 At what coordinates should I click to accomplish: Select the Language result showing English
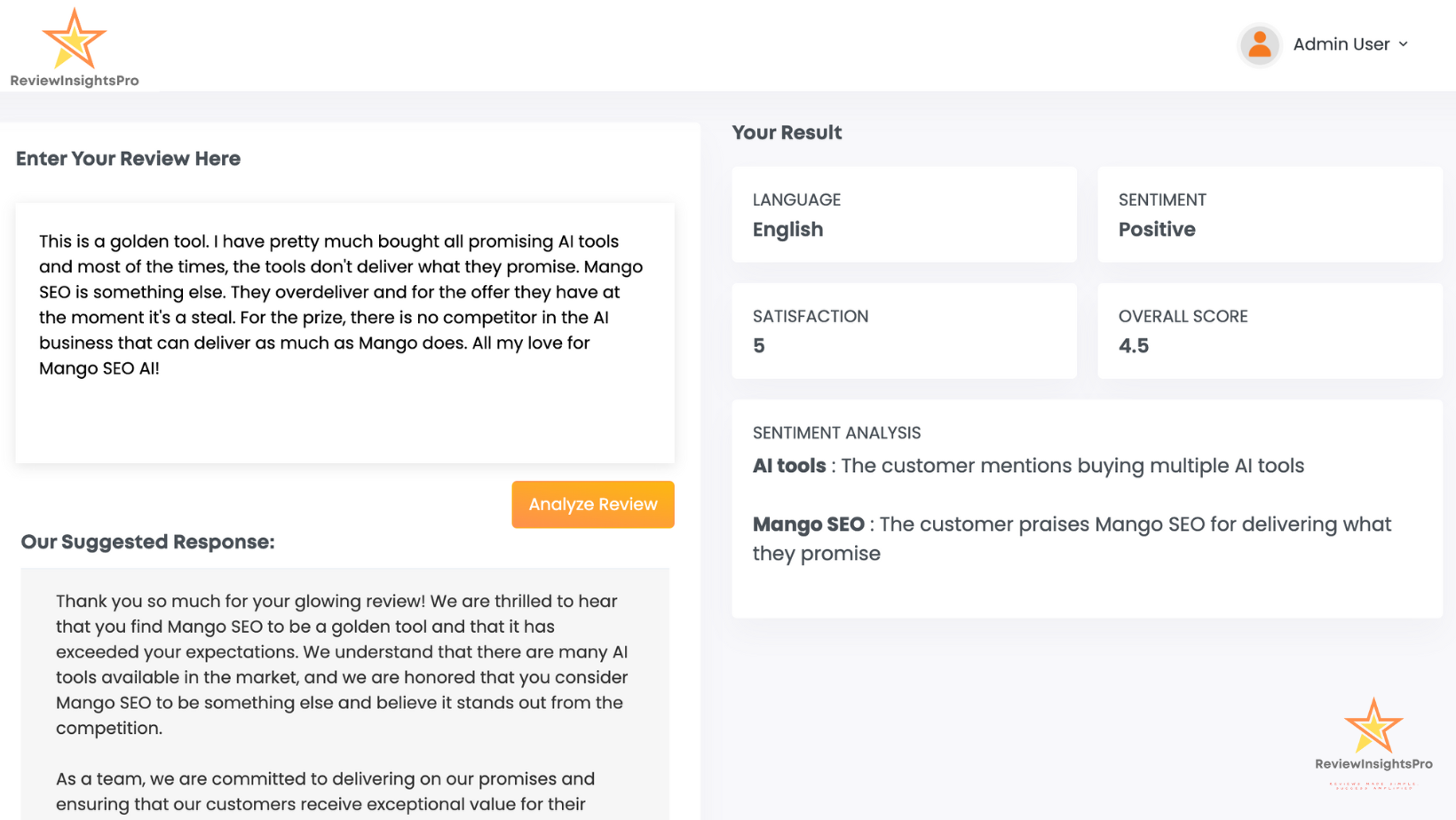click(787, 230)
